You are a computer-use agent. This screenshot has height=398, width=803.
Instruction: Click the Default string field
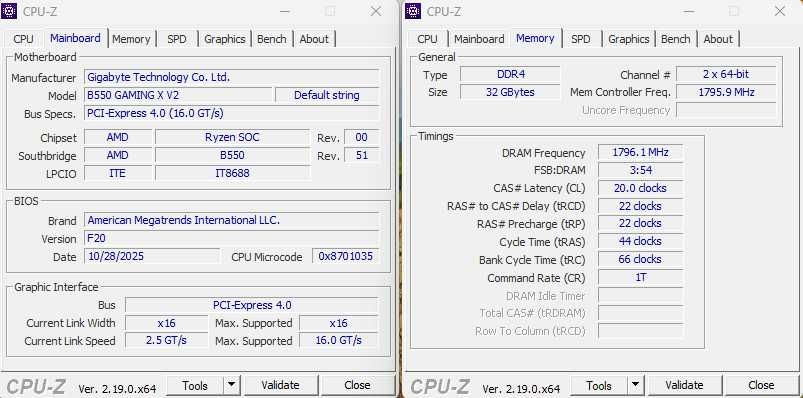(327, 95)
